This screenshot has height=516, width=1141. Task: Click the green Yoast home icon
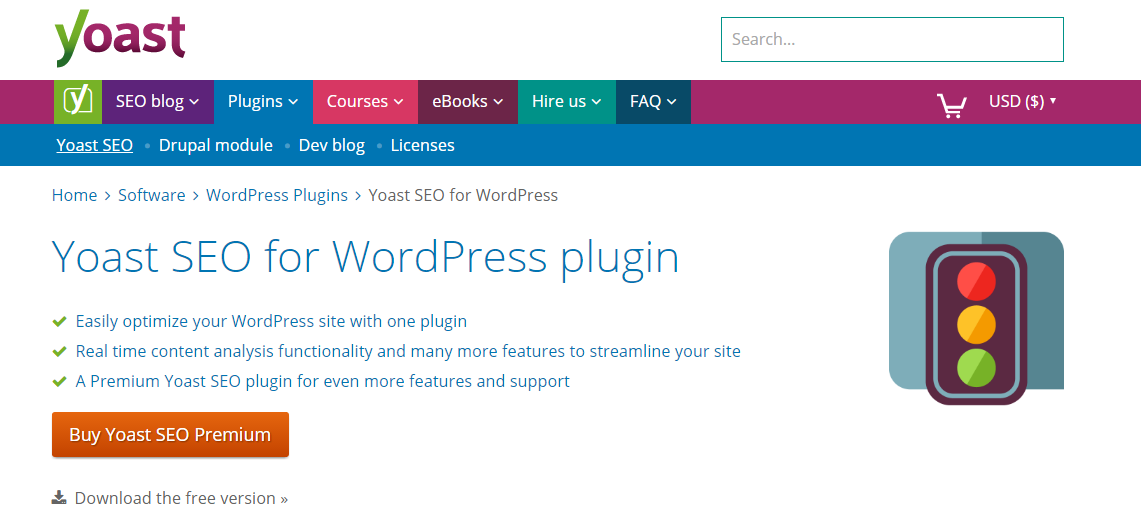pos(78,101)
